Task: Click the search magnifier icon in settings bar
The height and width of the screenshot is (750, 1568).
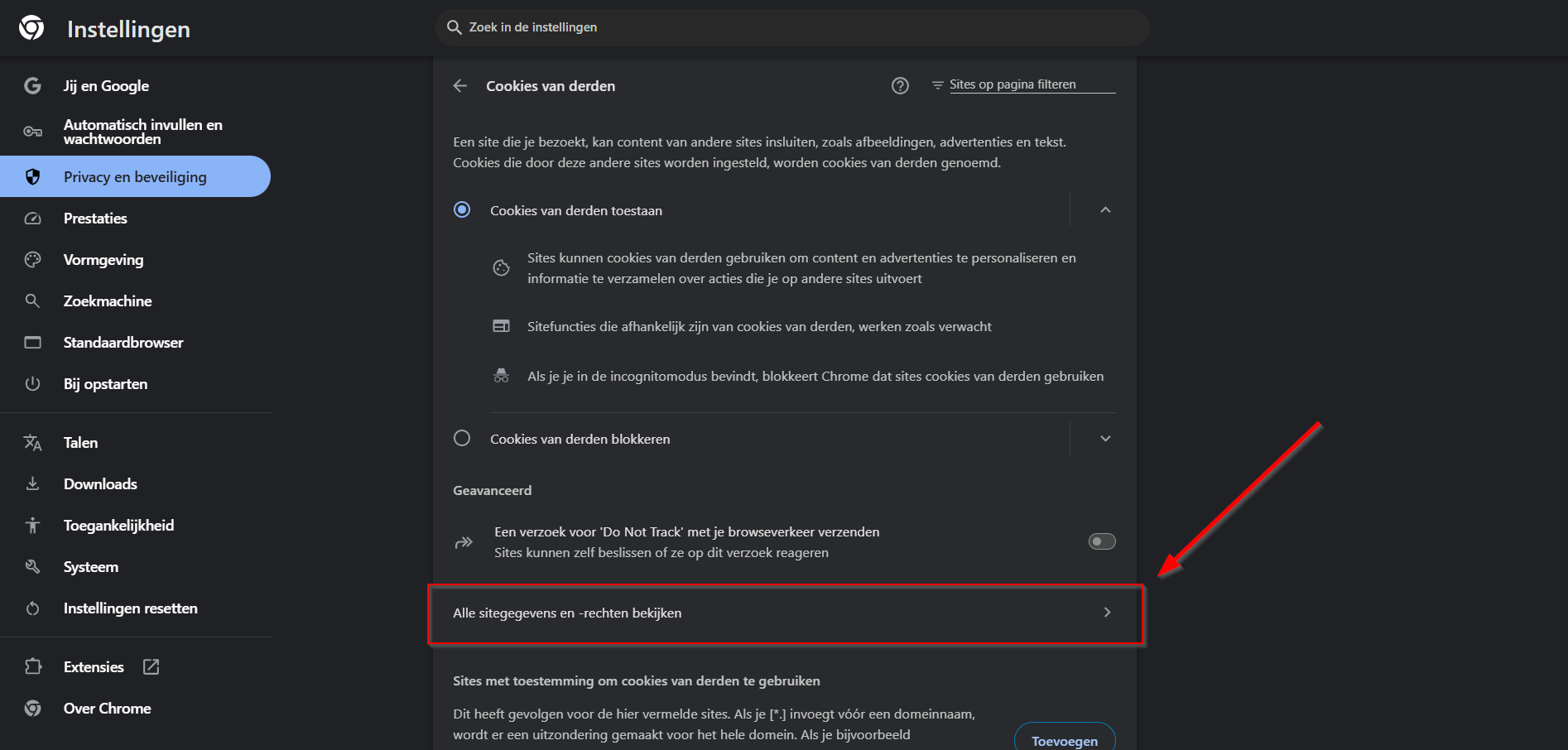Action: tap(454, 27)
